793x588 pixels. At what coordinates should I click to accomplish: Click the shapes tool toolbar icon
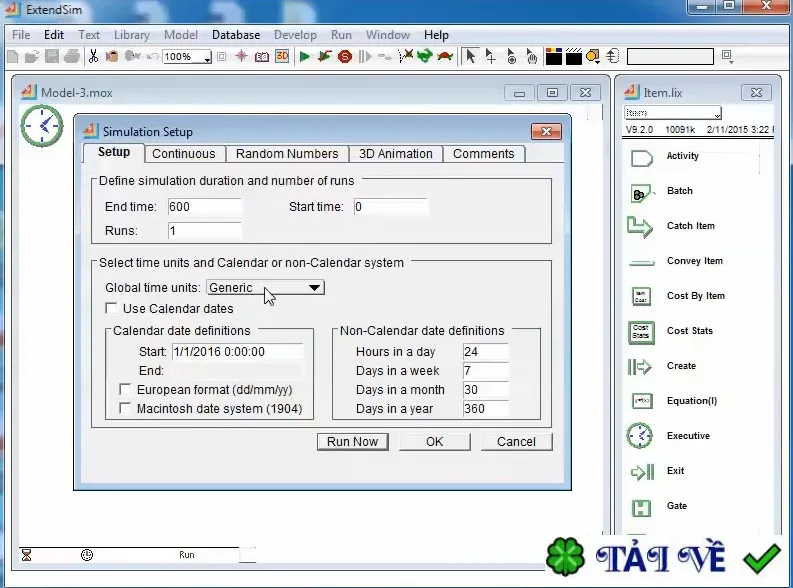[x=593, y=57]
